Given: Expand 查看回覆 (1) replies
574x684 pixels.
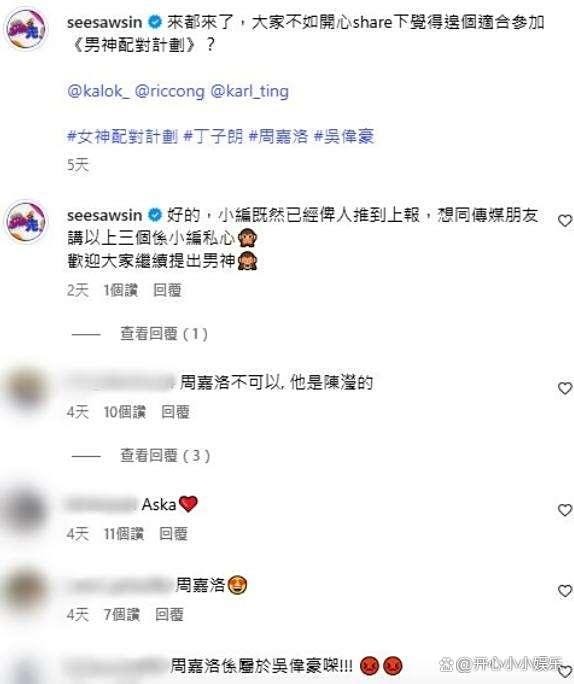Looking at the screenshot, I should pos(164,334).
